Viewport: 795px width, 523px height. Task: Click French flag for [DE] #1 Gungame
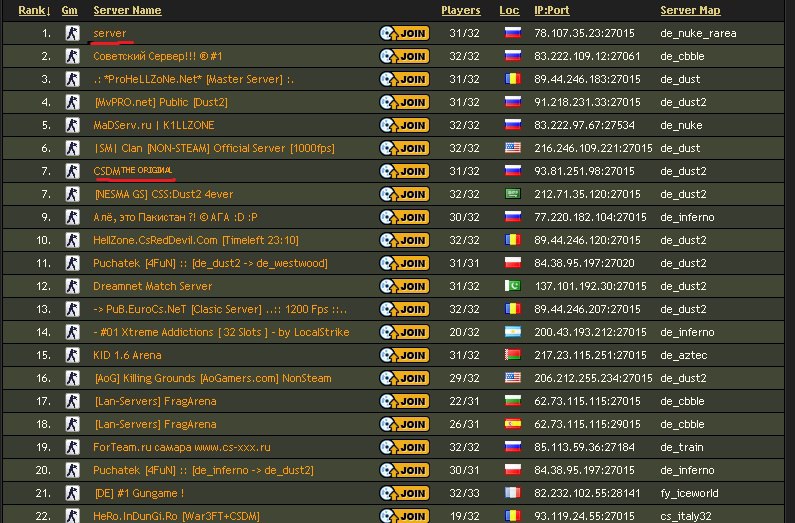point(513,493)
